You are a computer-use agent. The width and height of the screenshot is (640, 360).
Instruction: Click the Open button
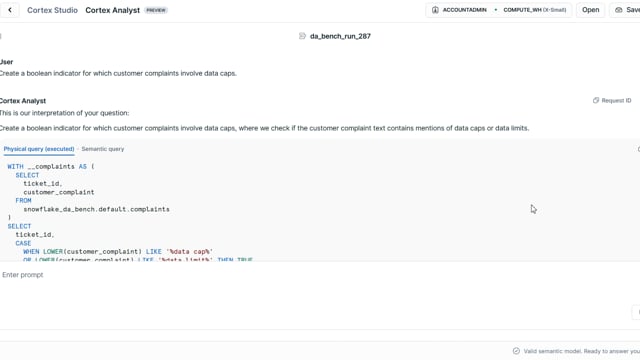pyautogui.click(x=590, y=10)
